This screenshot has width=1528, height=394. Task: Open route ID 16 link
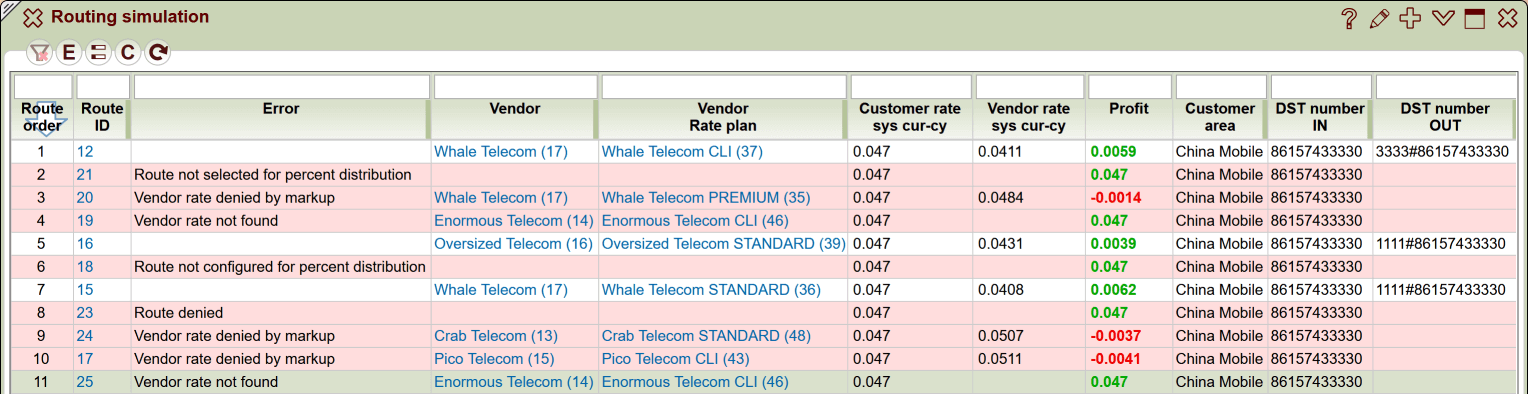[85, 243]
